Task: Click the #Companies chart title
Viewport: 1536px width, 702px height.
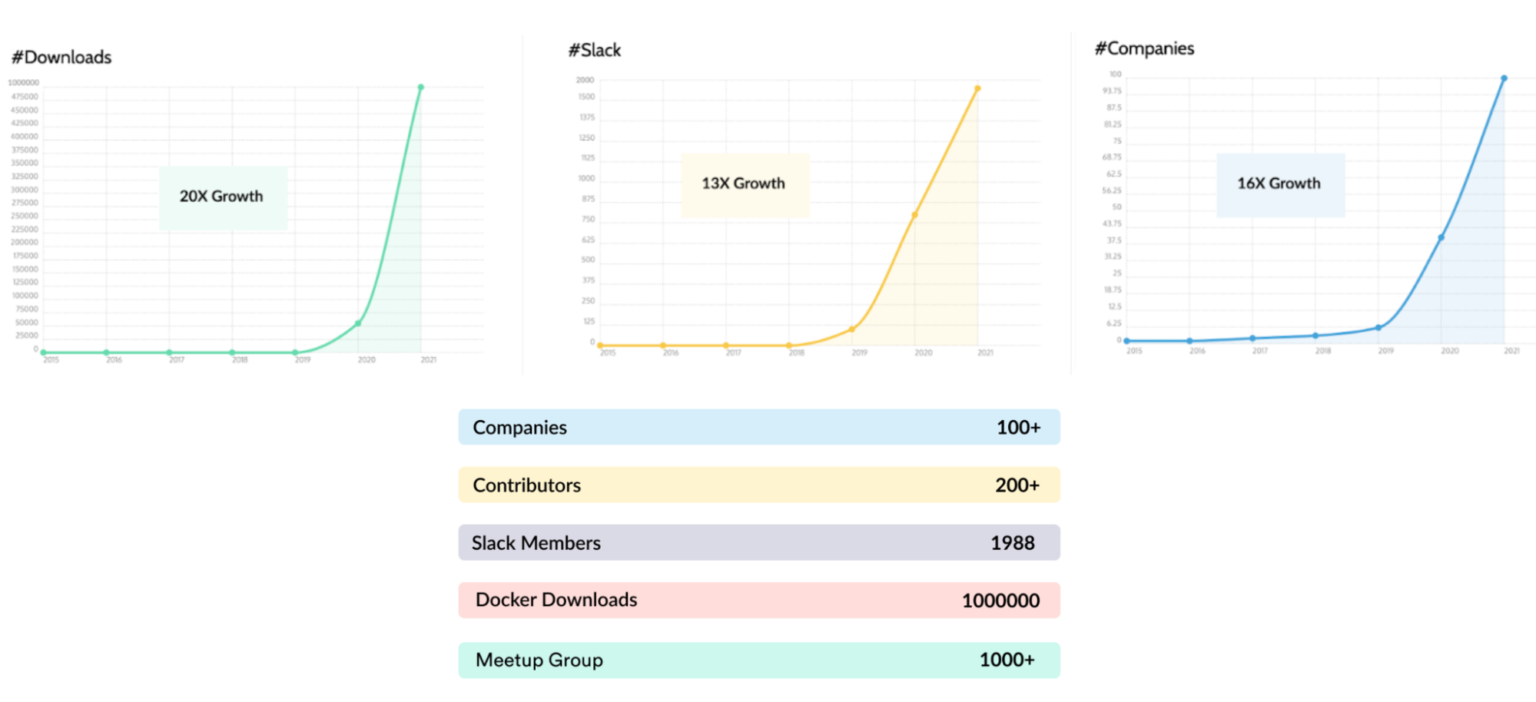Action: click(1144, 48)
